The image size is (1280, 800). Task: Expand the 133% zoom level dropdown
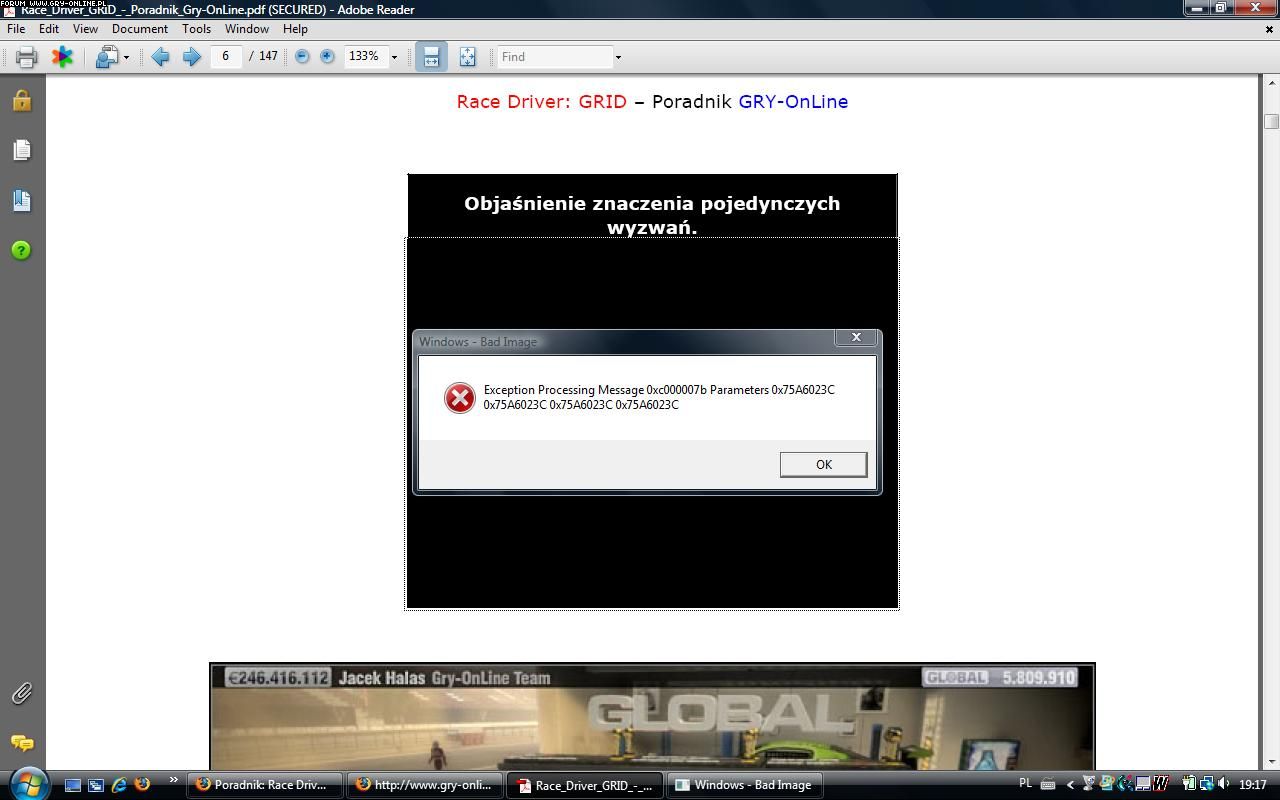pos(394,57)
